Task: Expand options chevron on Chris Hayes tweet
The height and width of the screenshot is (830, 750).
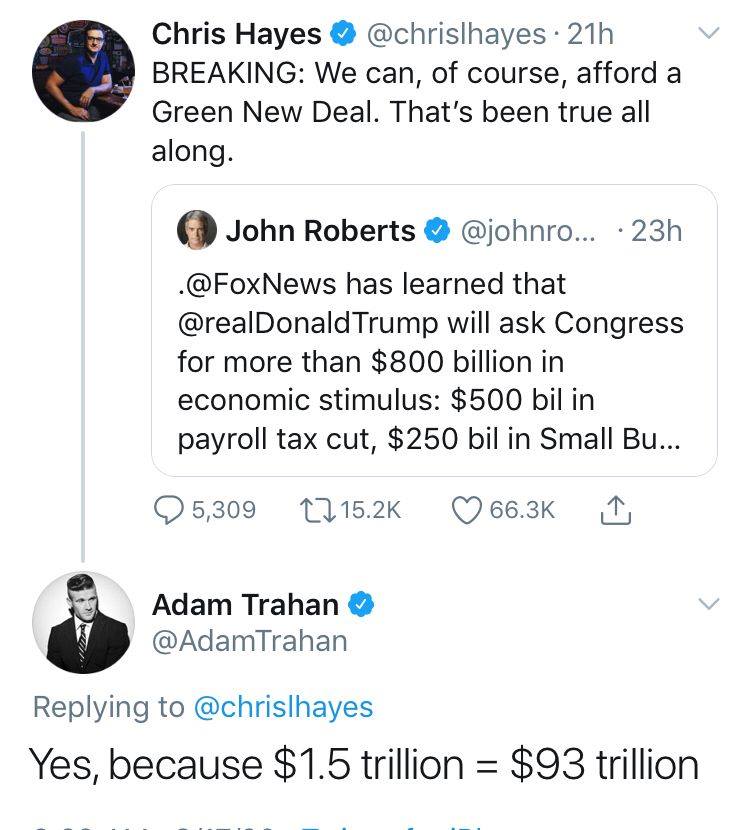Action: [x=709, y=33]
